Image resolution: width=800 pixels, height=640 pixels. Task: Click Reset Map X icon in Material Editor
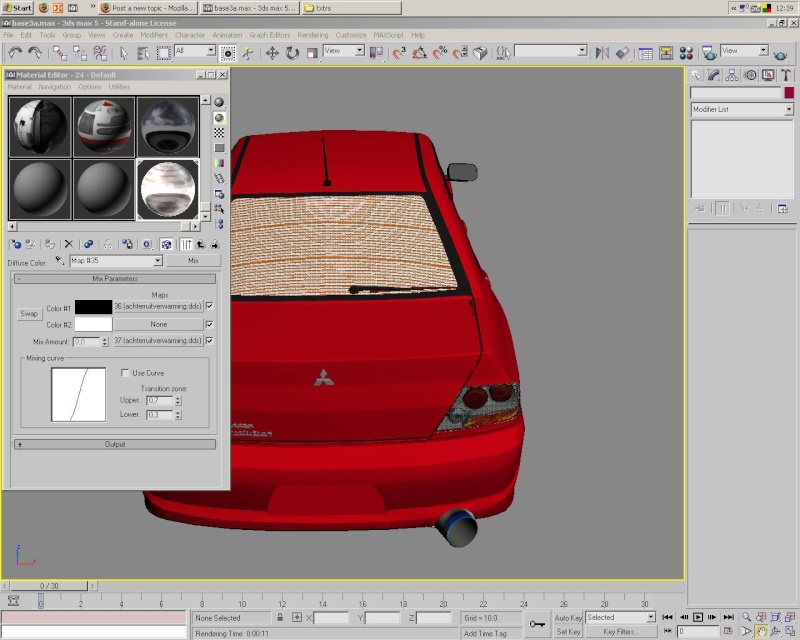click(69, 244)
